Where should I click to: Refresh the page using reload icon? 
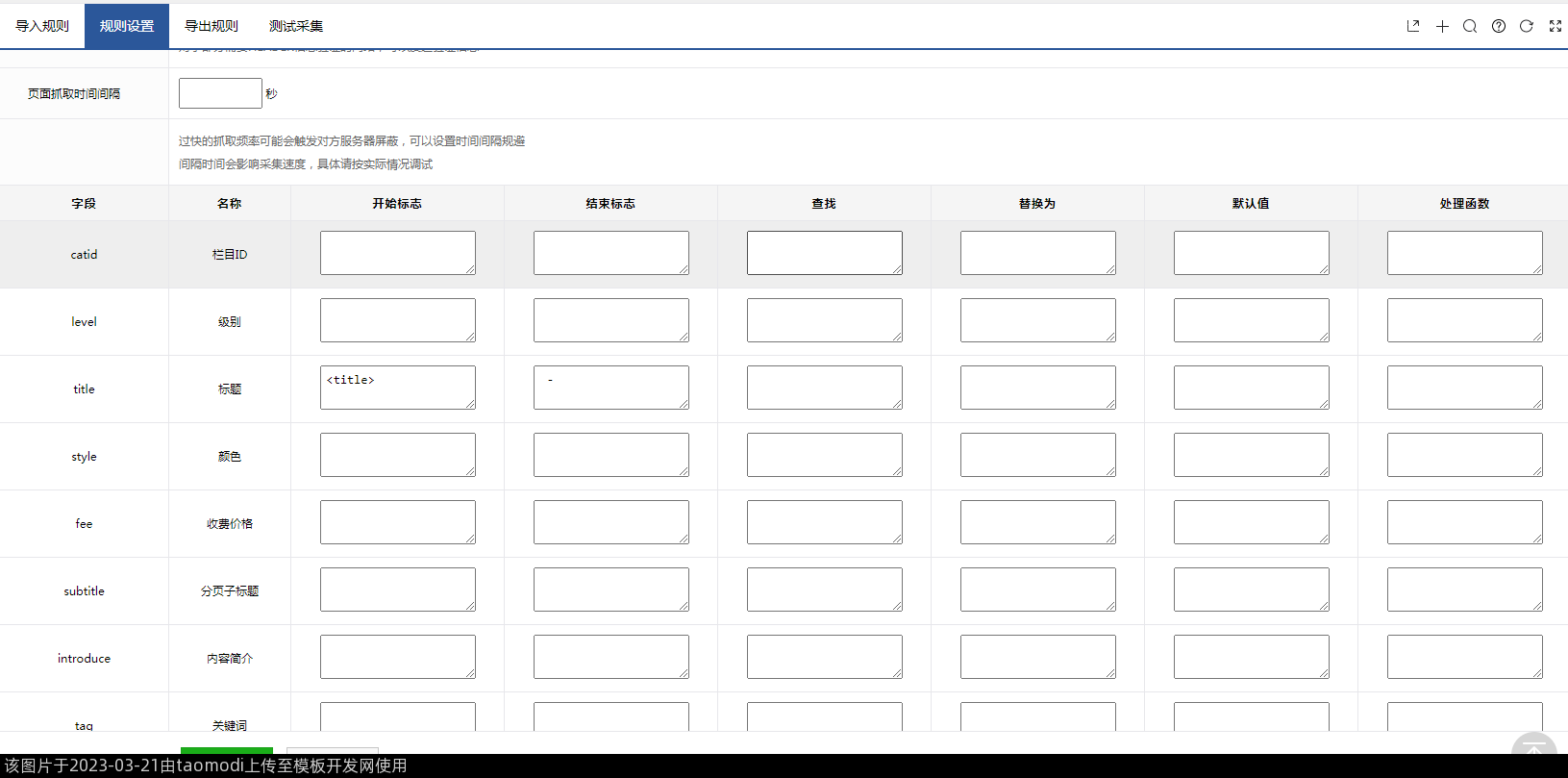(1526, 26)
